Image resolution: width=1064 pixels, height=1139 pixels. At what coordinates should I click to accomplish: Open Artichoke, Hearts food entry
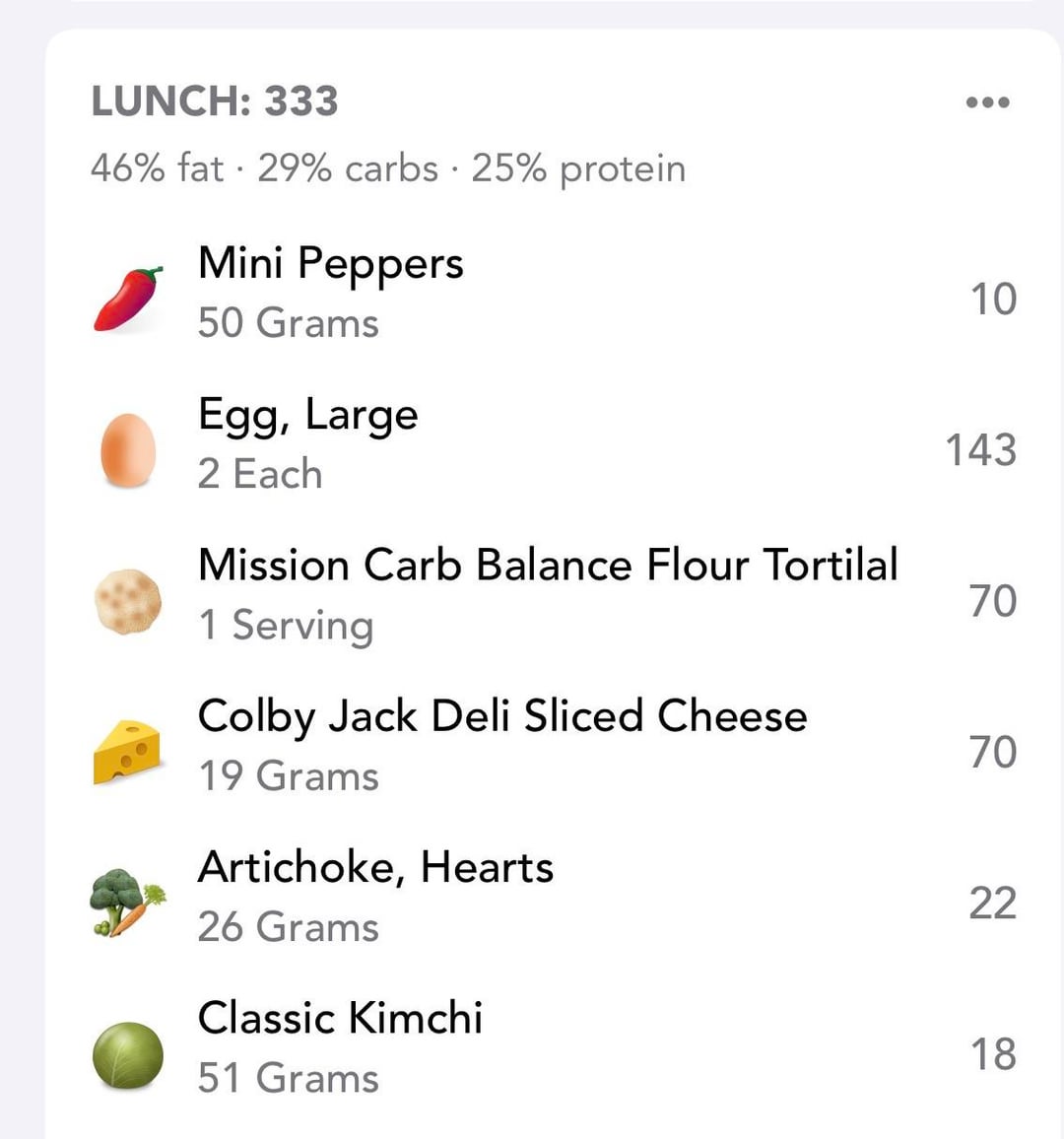375,868
